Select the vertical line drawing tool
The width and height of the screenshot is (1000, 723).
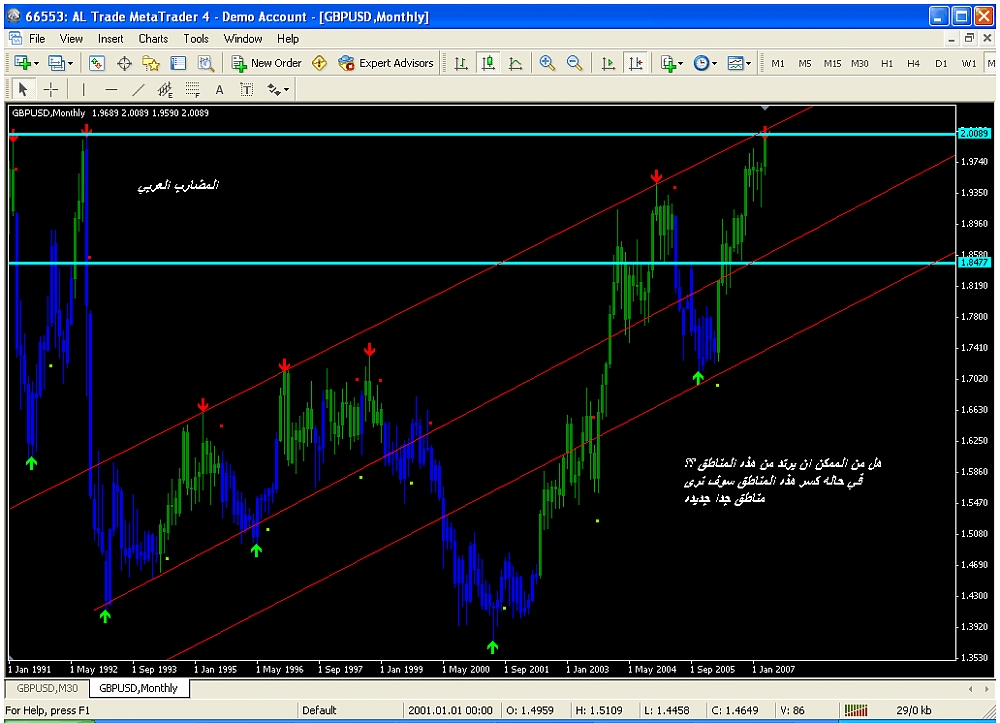point(84,90)
